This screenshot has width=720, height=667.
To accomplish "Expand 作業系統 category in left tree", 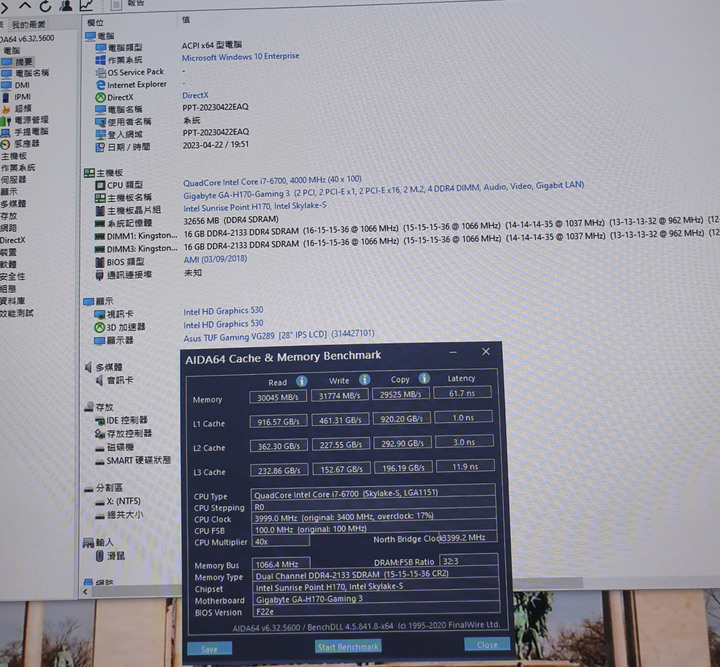I will pos(18,168).
